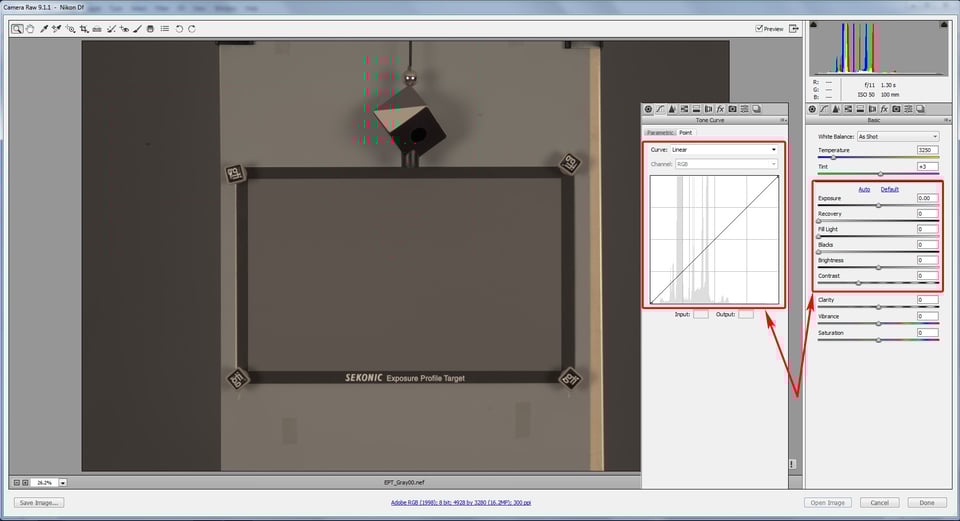Switch to the Parametric curve tab
This screenshot has height=521, width=960.
tap(660, 133)
